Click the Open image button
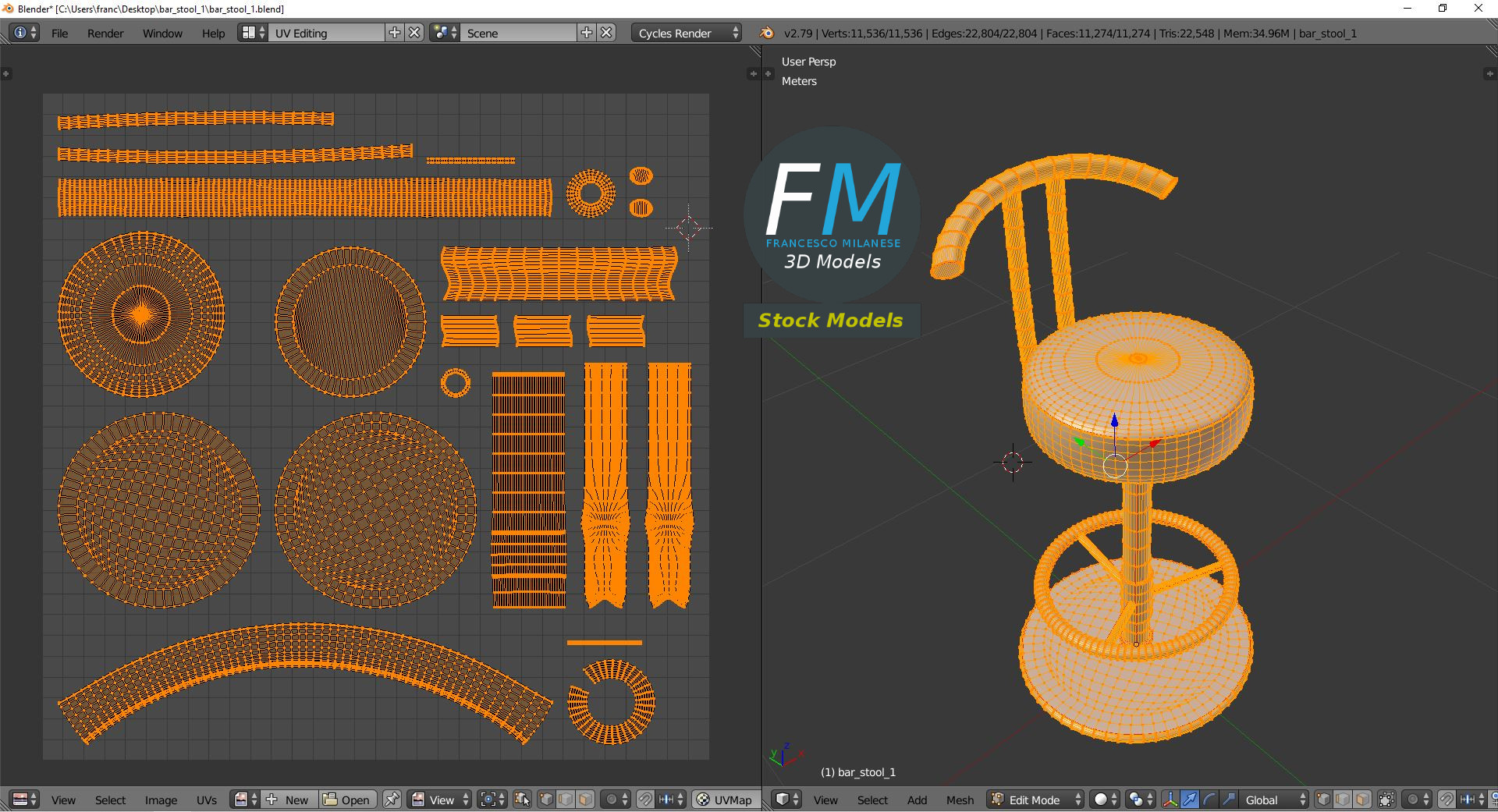1498x812 pixels. pyautogui.click(x=347, y=800)
